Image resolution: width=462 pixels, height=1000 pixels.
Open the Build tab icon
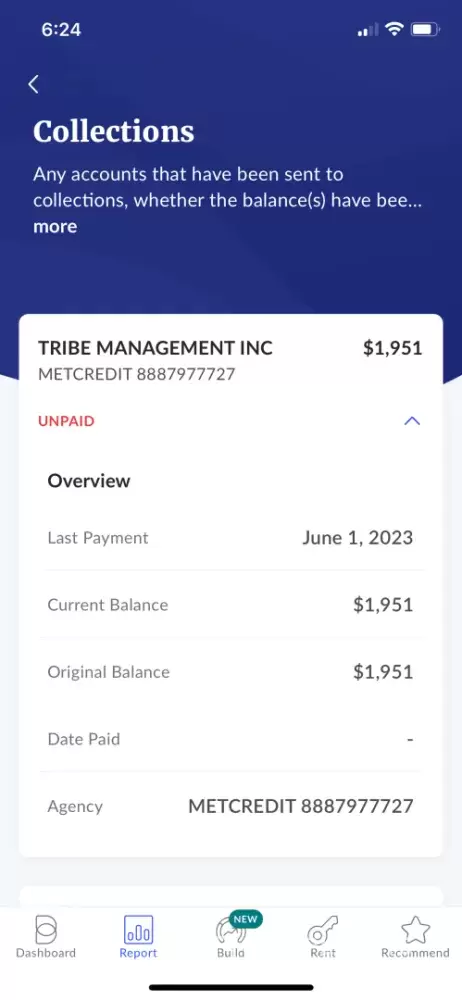[230, 931]
